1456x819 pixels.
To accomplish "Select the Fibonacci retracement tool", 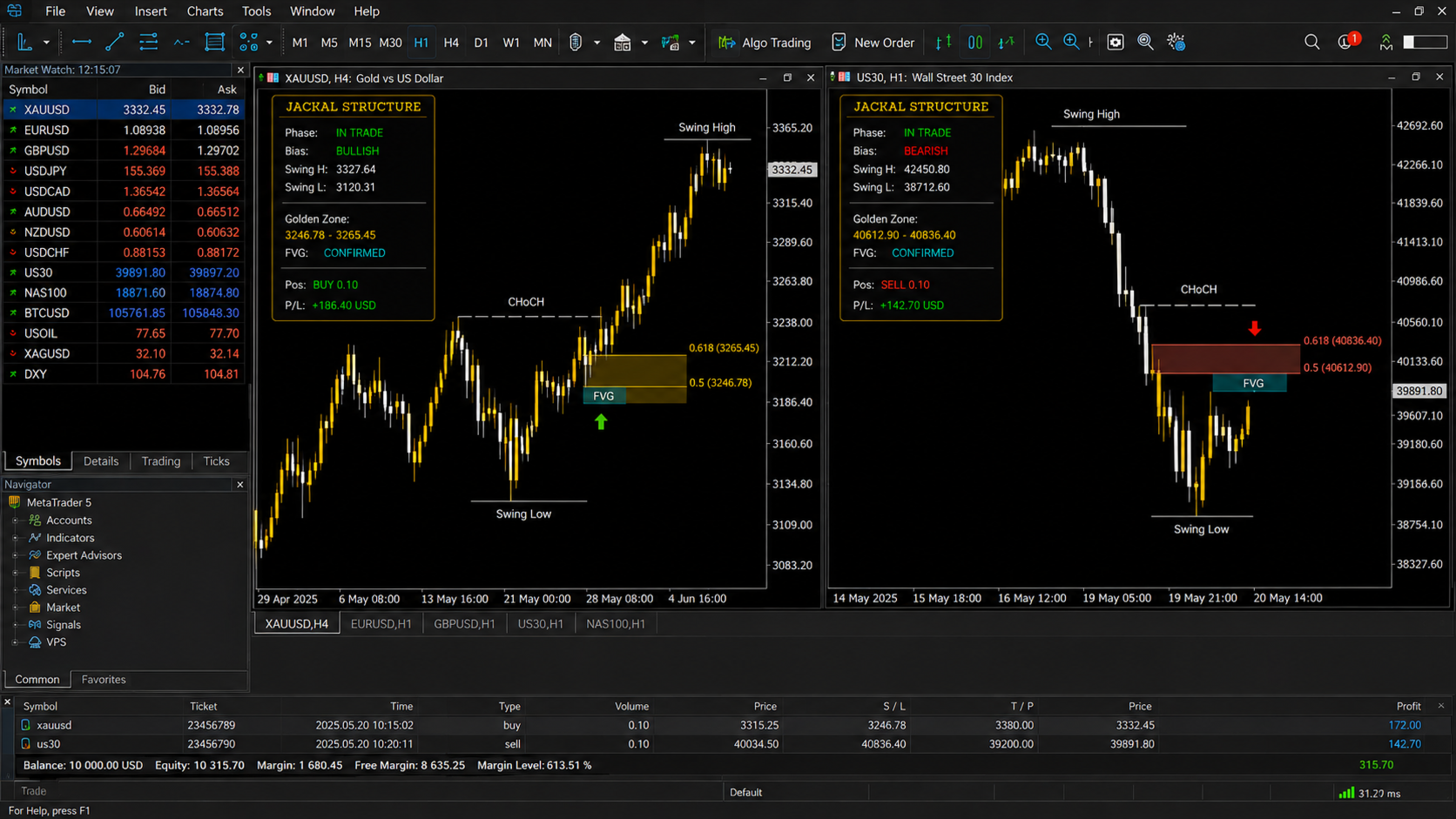I will coord(214,42).
